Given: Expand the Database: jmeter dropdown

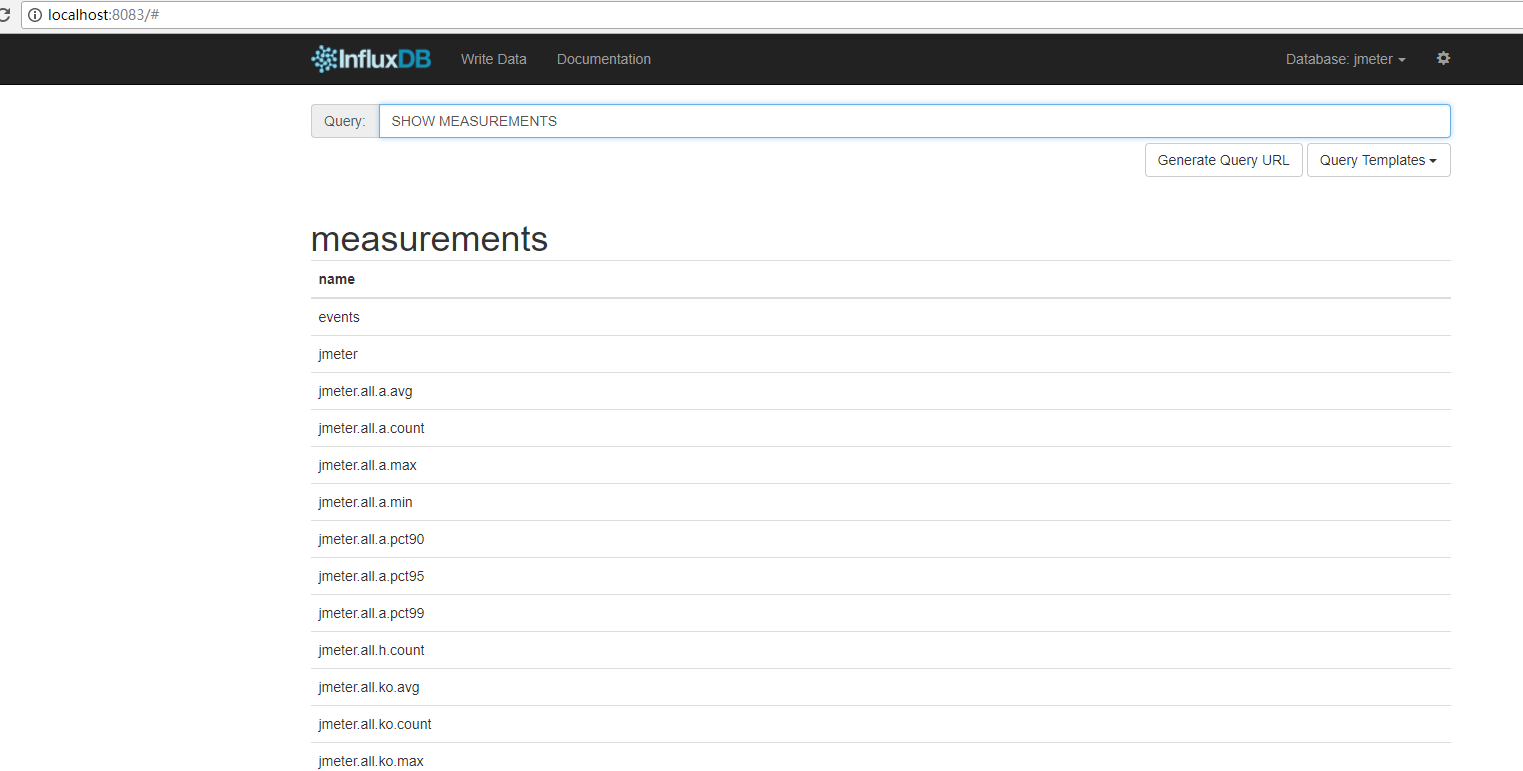Looking at the screenshot, I should point(1345,59).
